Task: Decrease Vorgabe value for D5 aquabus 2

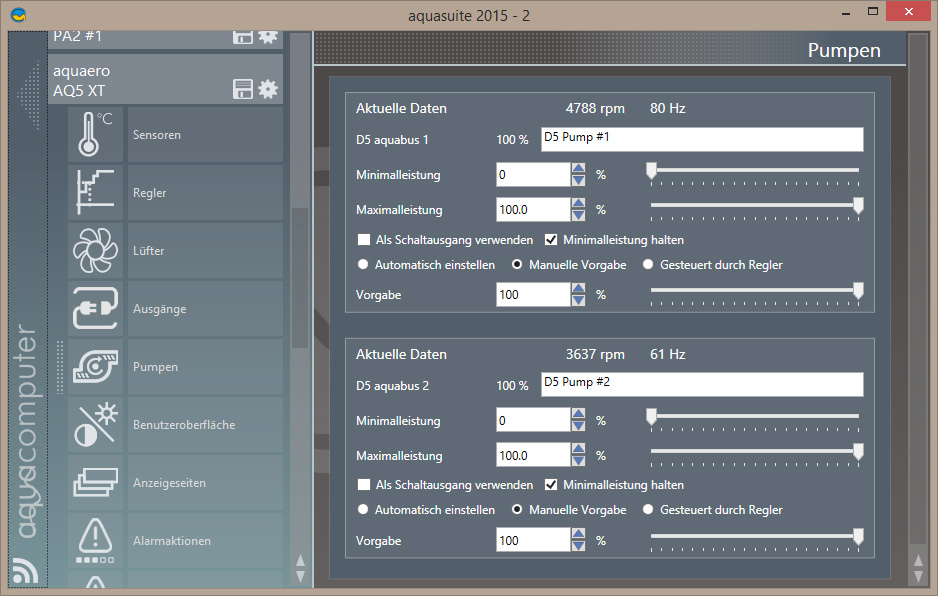Action: click(578, 547)
